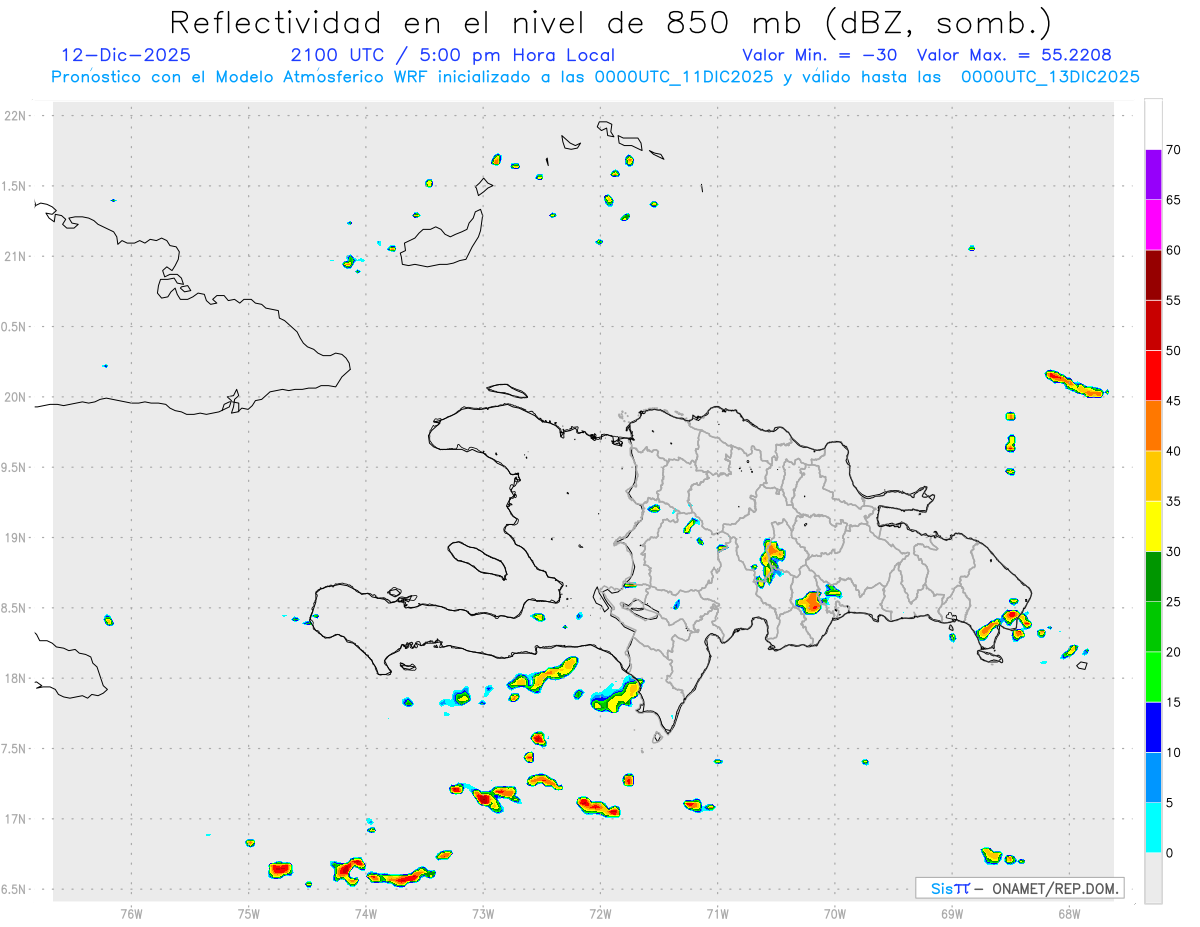1200x927 pixels.
Task: Click the "18N" latitude axis label
Action: tap(15, 679)
